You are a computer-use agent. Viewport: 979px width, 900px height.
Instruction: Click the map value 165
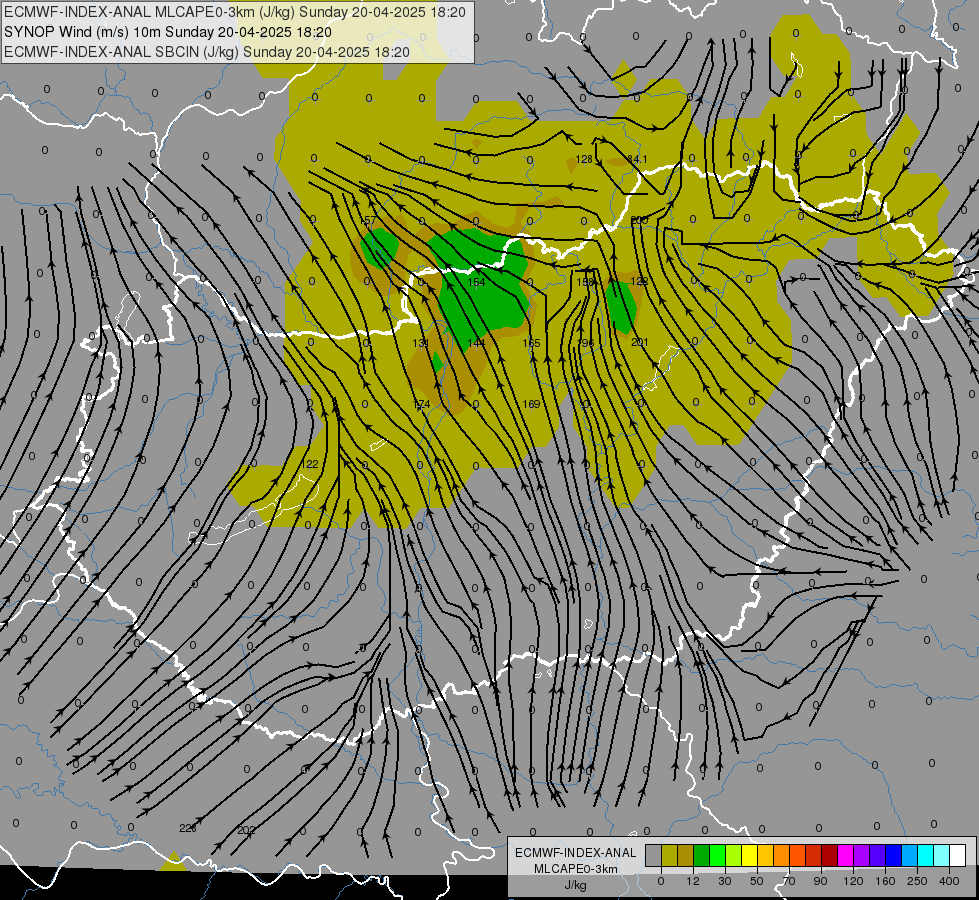pyautogui.click(x=531, y=343)
